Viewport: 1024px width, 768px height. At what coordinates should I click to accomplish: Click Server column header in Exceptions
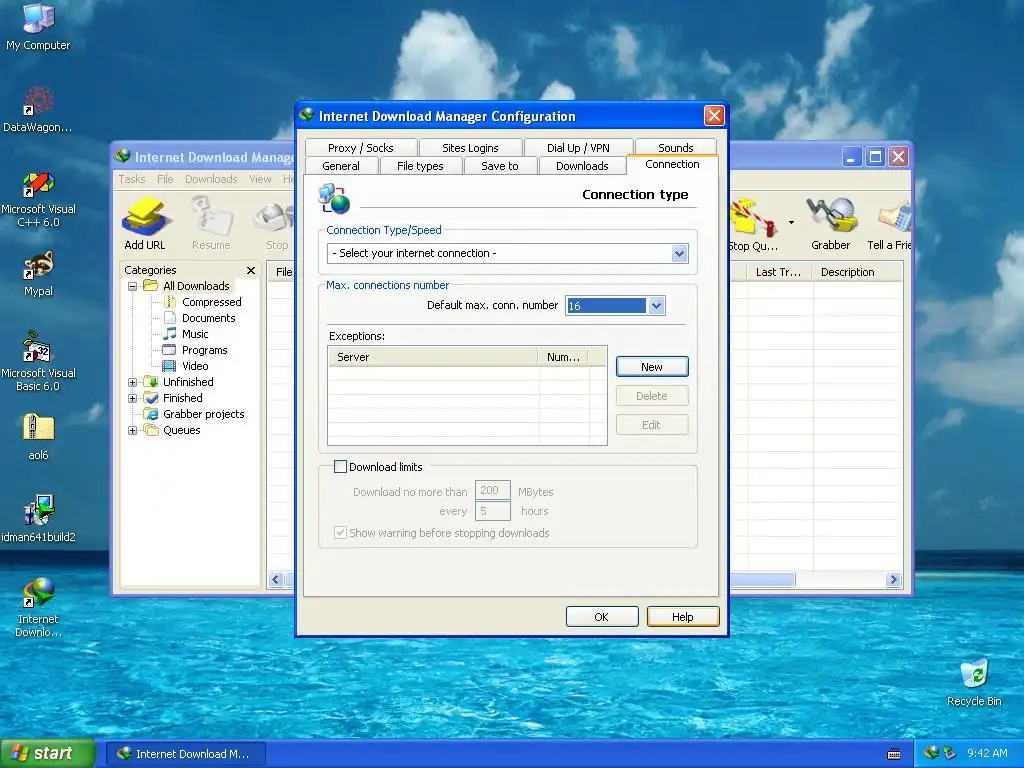[x=434, y=357]
